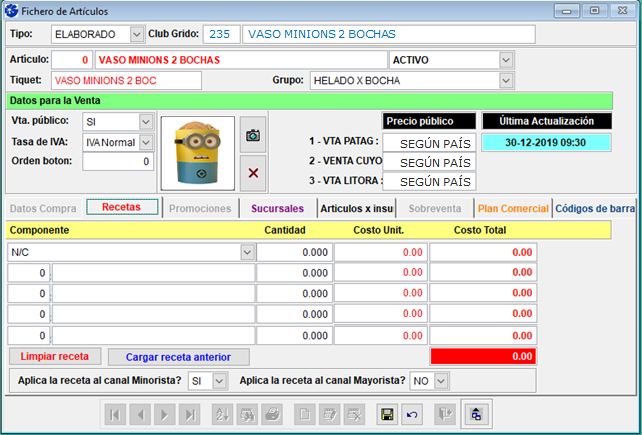
Task: Open the Plan Comercial tab
Action: 513,208
